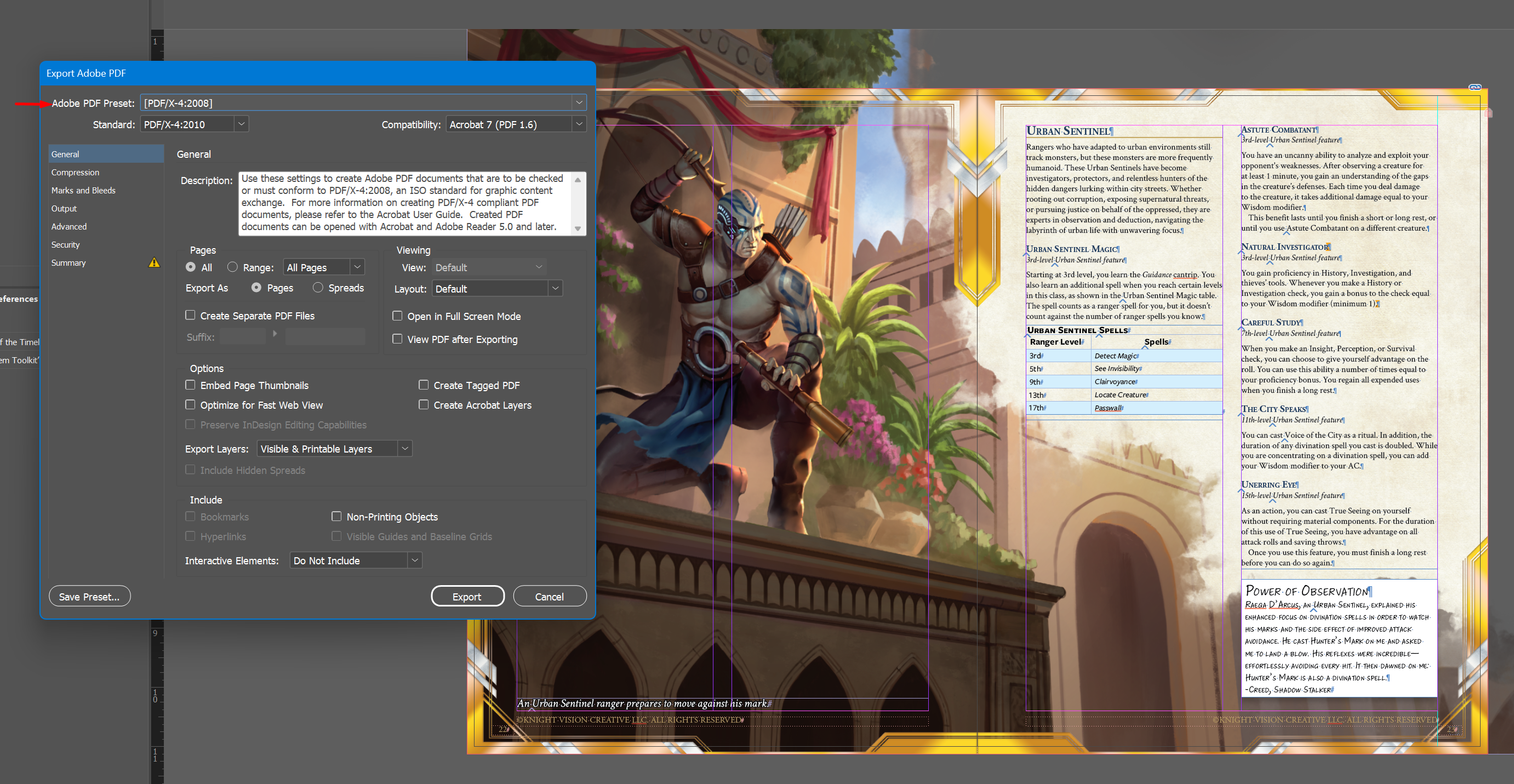Open the Adobe PDF Preset dropdown
Screen dimensions: 1514x784
coord(579,103)
